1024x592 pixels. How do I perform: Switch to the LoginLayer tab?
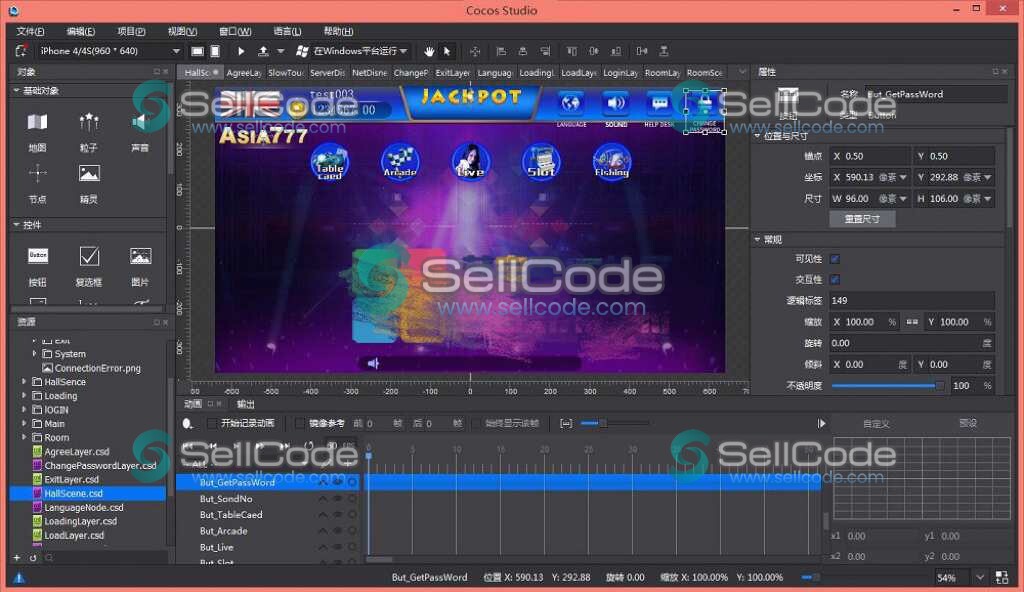pos(620,73)
